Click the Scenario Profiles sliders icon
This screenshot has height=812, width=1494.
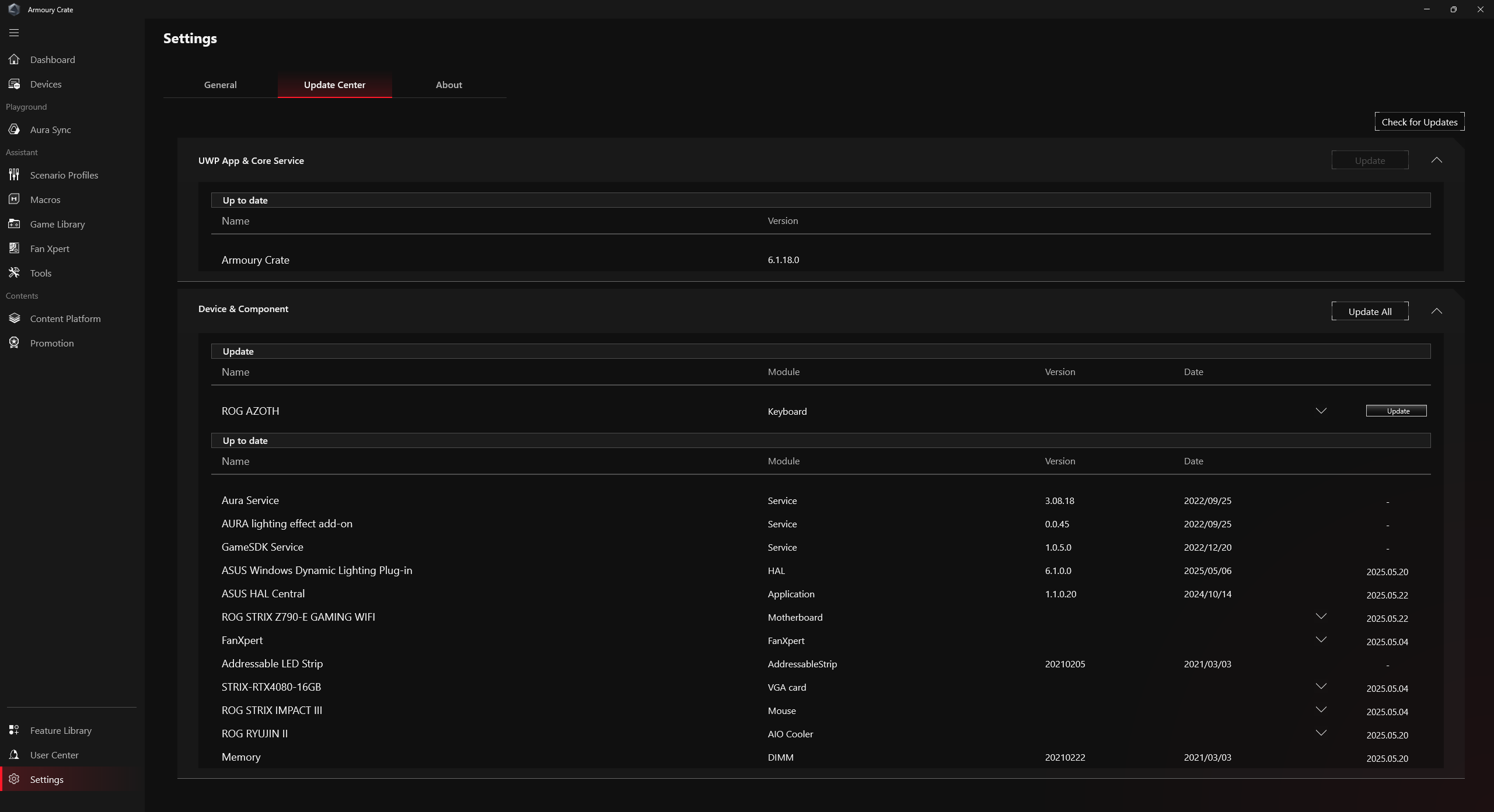[x=14, y=175]
